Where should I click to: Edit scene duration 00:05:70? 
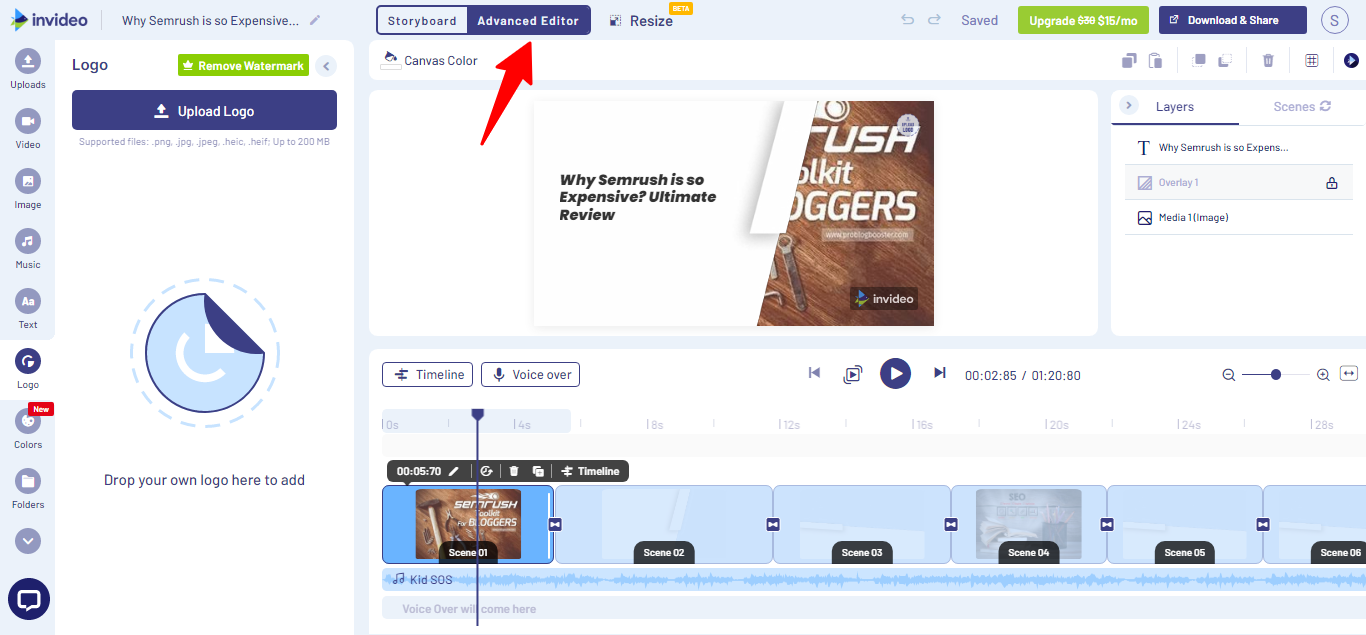pos(429,471)
